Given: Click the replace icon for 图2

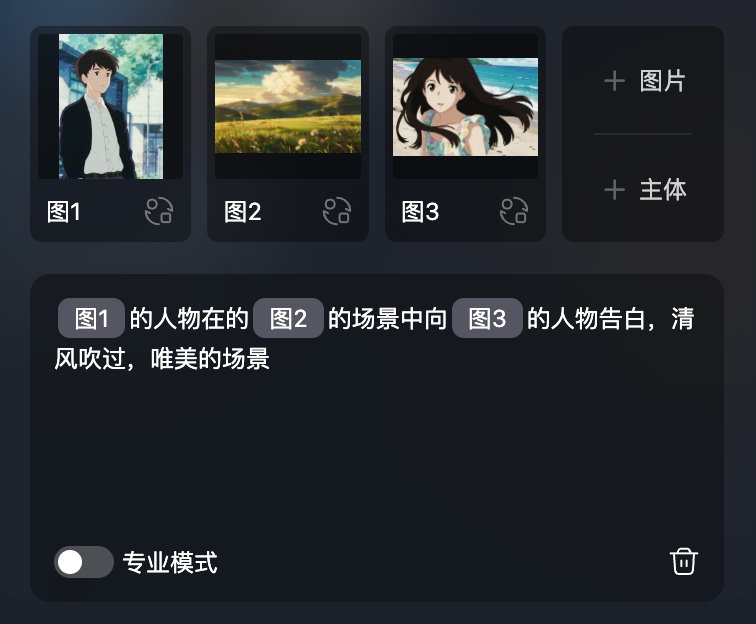Looking at the screenshot, I should point(337,211).
